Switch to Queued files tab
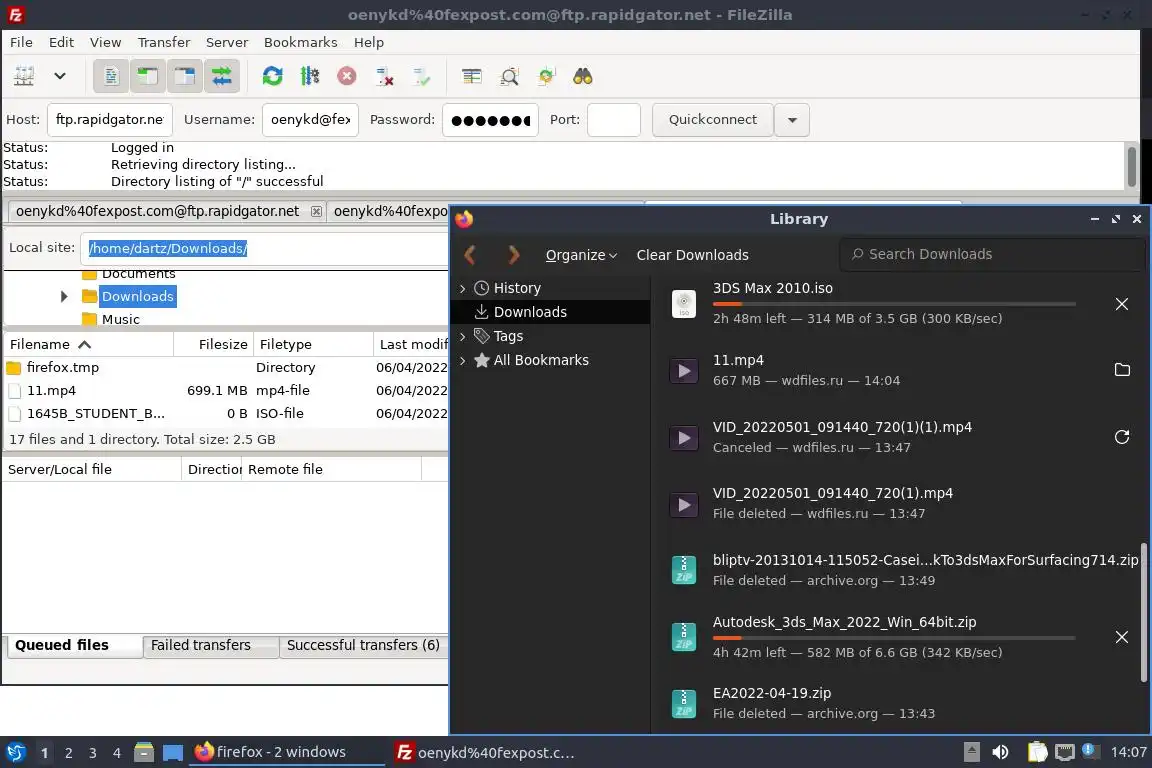 pos(73,645)
